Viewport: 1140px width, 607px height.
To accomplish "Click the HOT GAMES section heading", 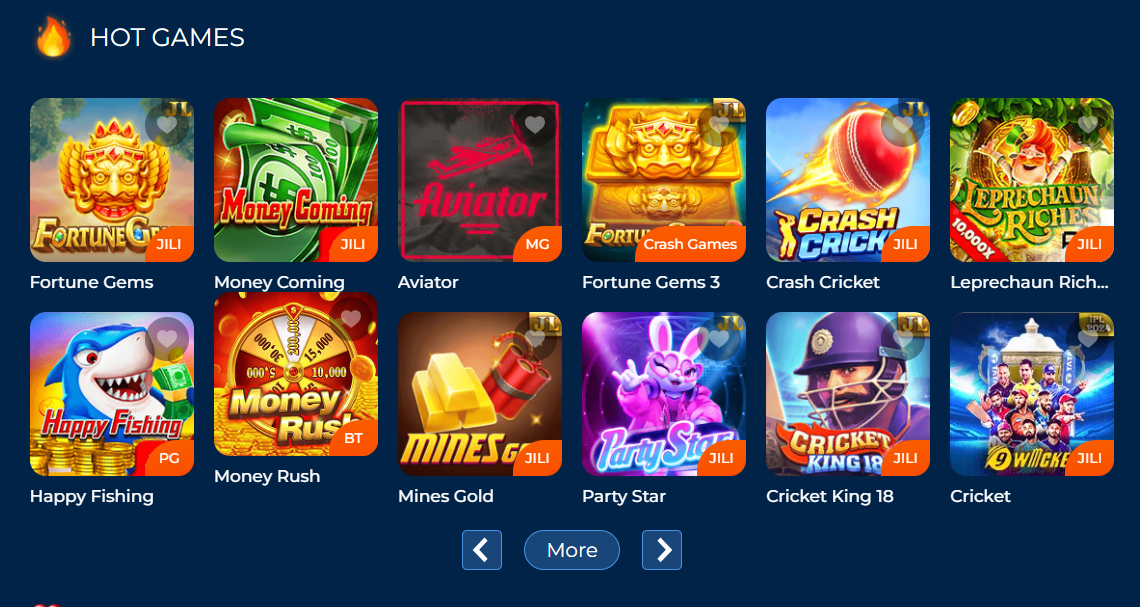I will point(167,38).
